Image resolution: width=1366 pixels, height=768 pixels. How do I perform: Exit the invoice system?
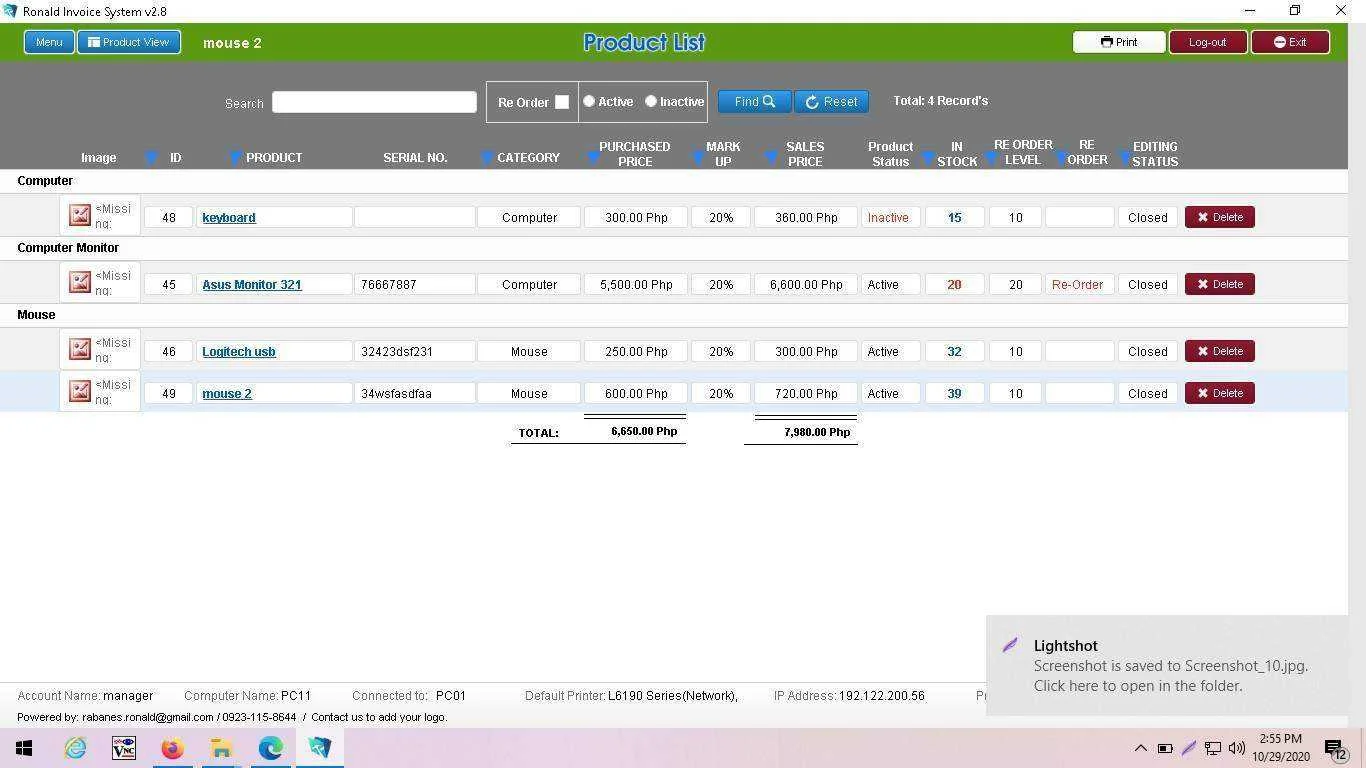tap(1290, 42)
